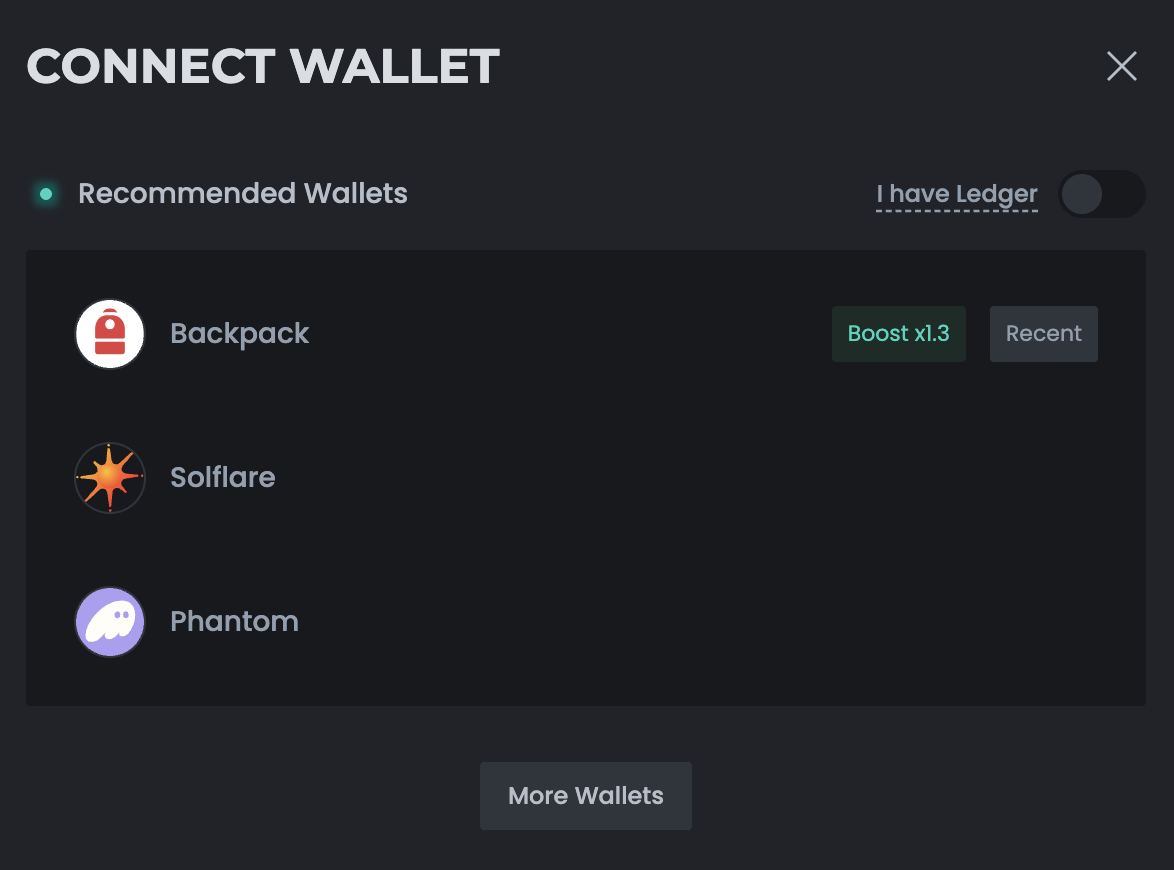Click the CONNECT WALLET title text

coord(263,67)
